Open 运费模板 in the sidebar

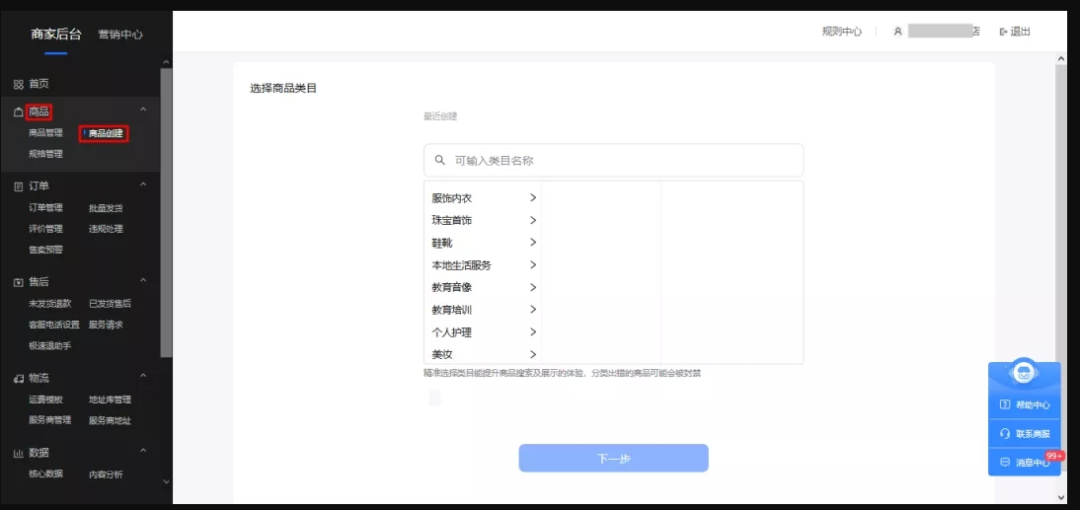pyautogui.click(x=45, y=400)
